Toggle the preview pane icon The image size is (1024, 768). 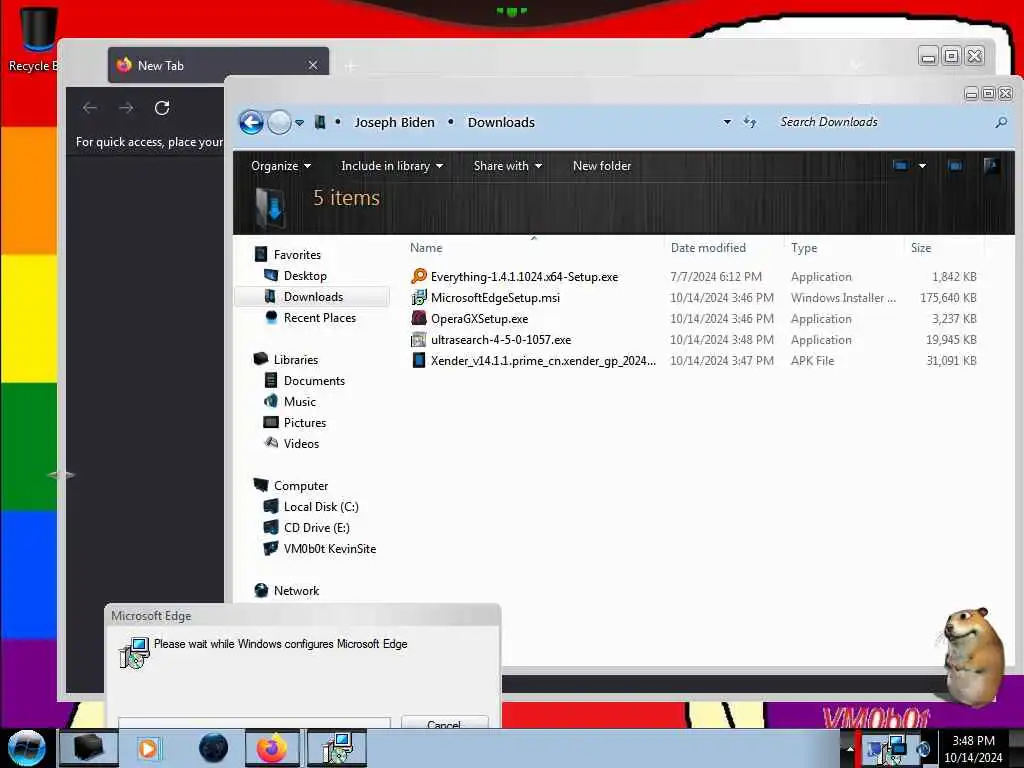point(955,166)
